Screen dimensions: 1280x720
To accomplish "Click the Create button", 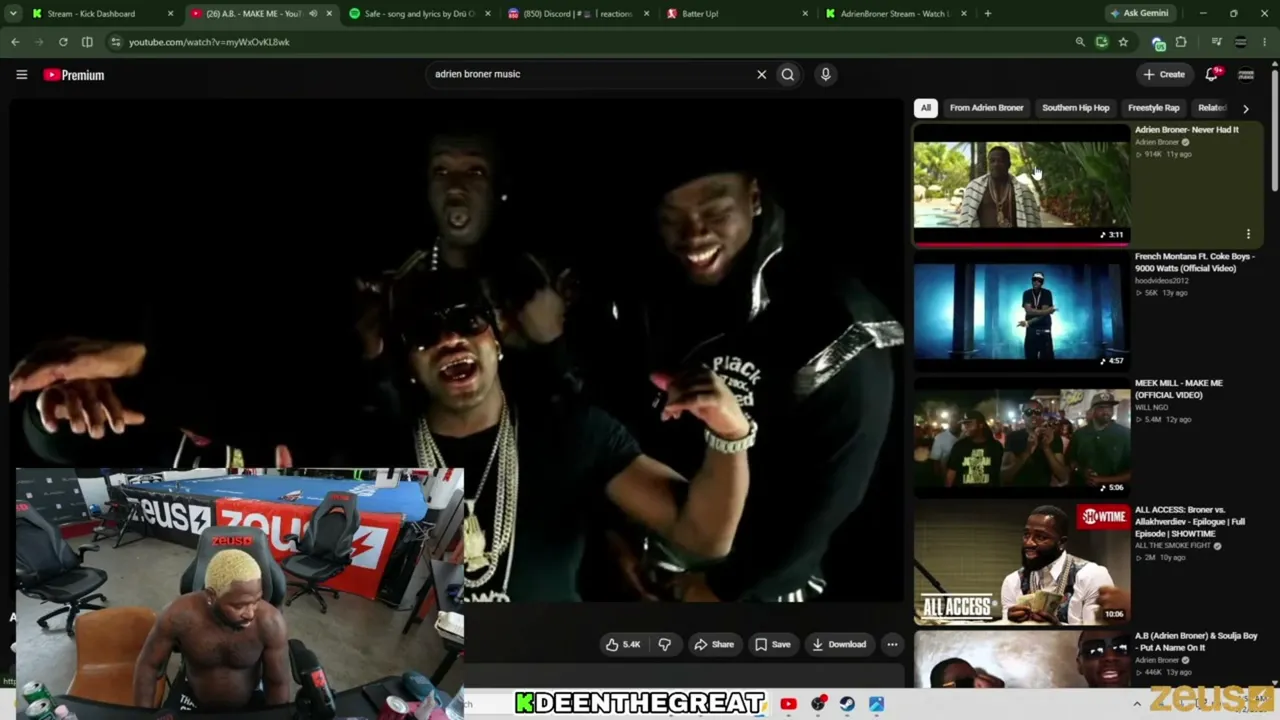I will pyautogui.click(x=1164, y=74).
